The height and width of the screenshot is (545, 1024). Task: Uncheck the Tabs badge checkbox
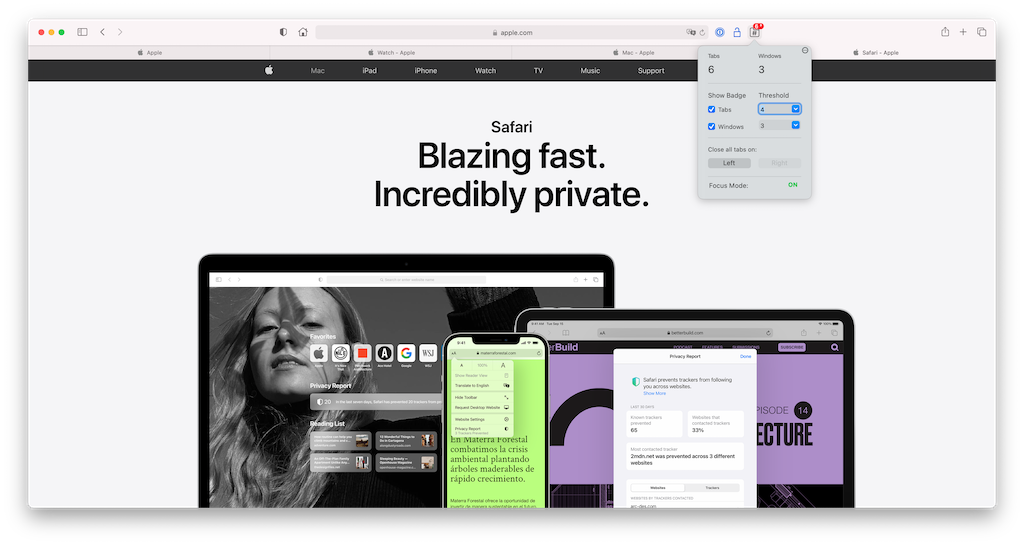711,110
